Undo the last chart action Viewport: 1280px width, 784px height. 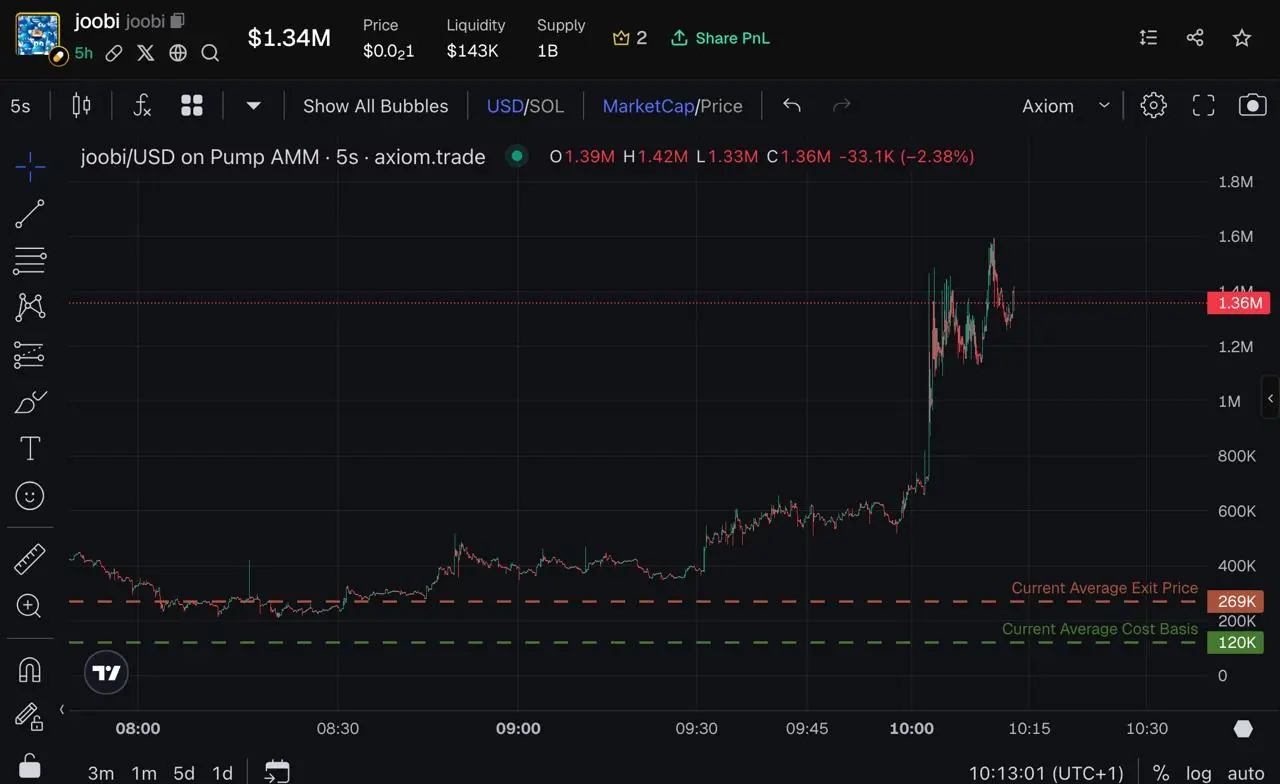(792, 105)
